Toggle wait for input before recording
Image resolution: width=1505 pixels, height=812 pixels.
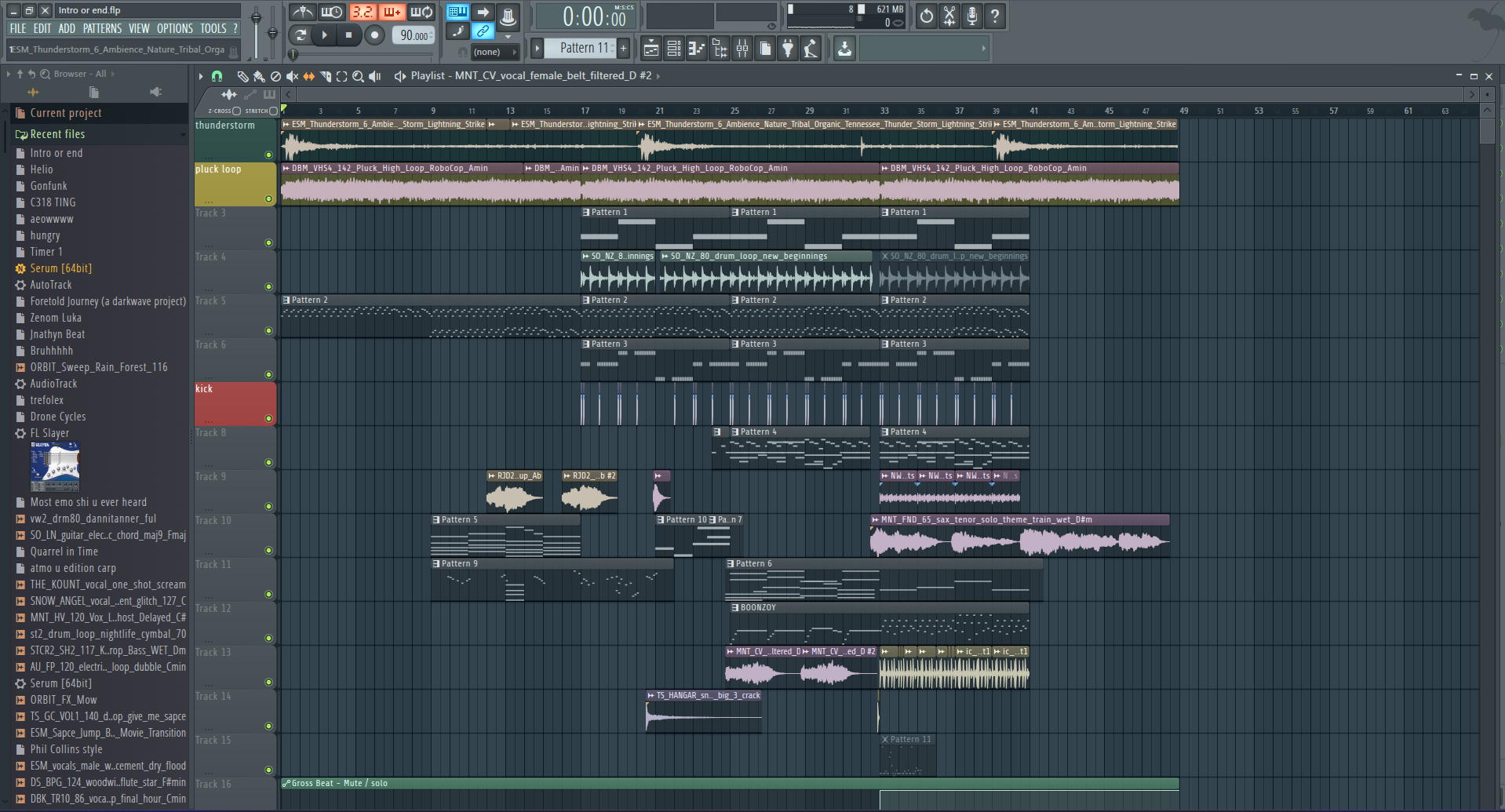[x=332, y=12]
